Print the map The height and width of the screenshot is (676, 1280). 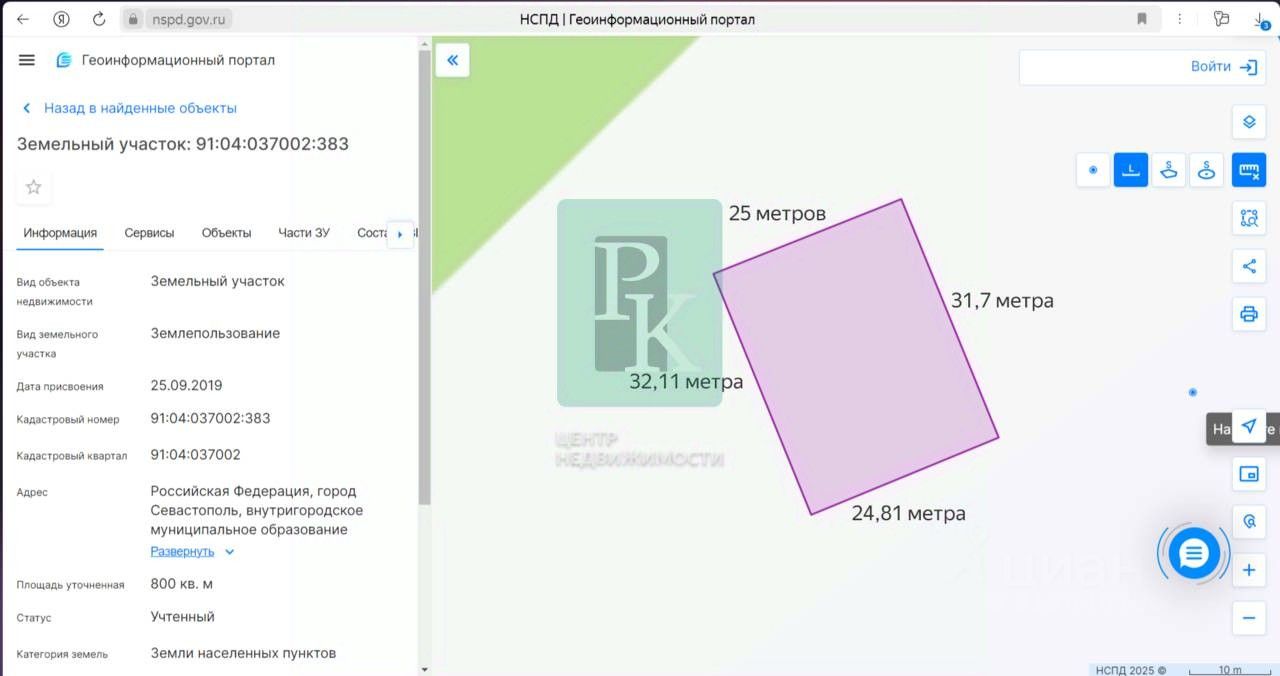[x=1249, y=314]
